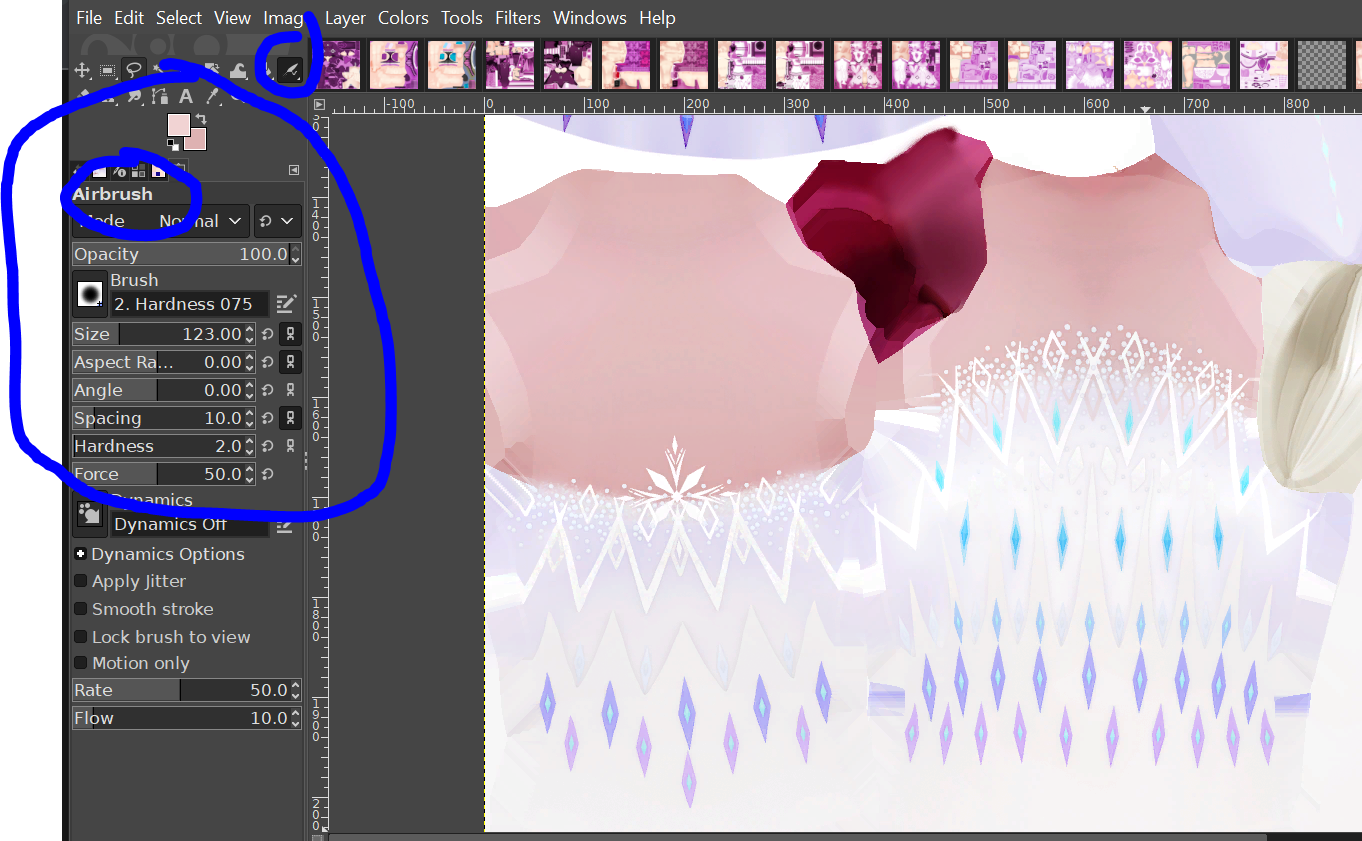Open the Colors menu

[x=403, y=18]
